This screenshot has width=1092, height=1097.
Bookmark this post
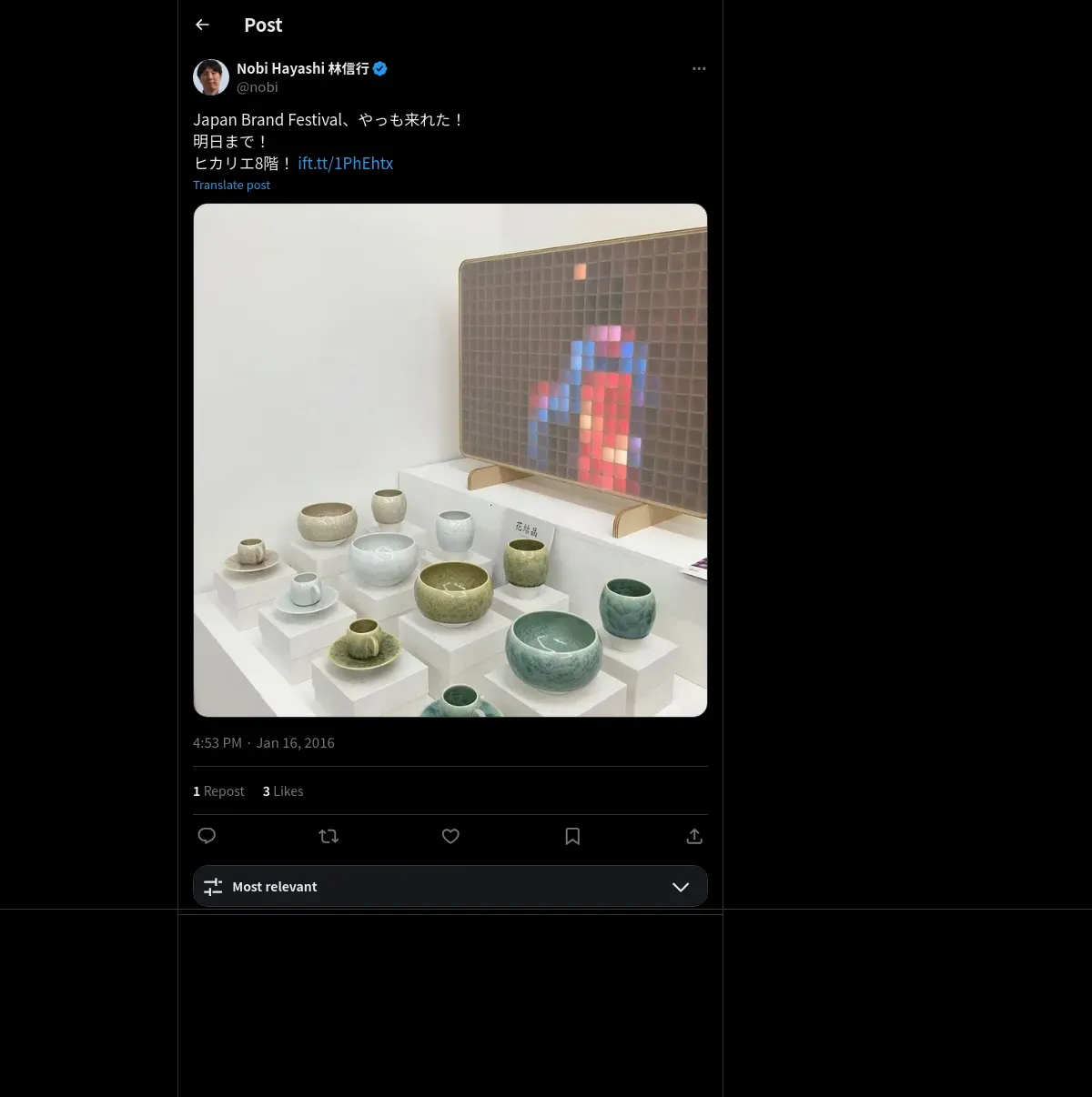tap(572, 836)
